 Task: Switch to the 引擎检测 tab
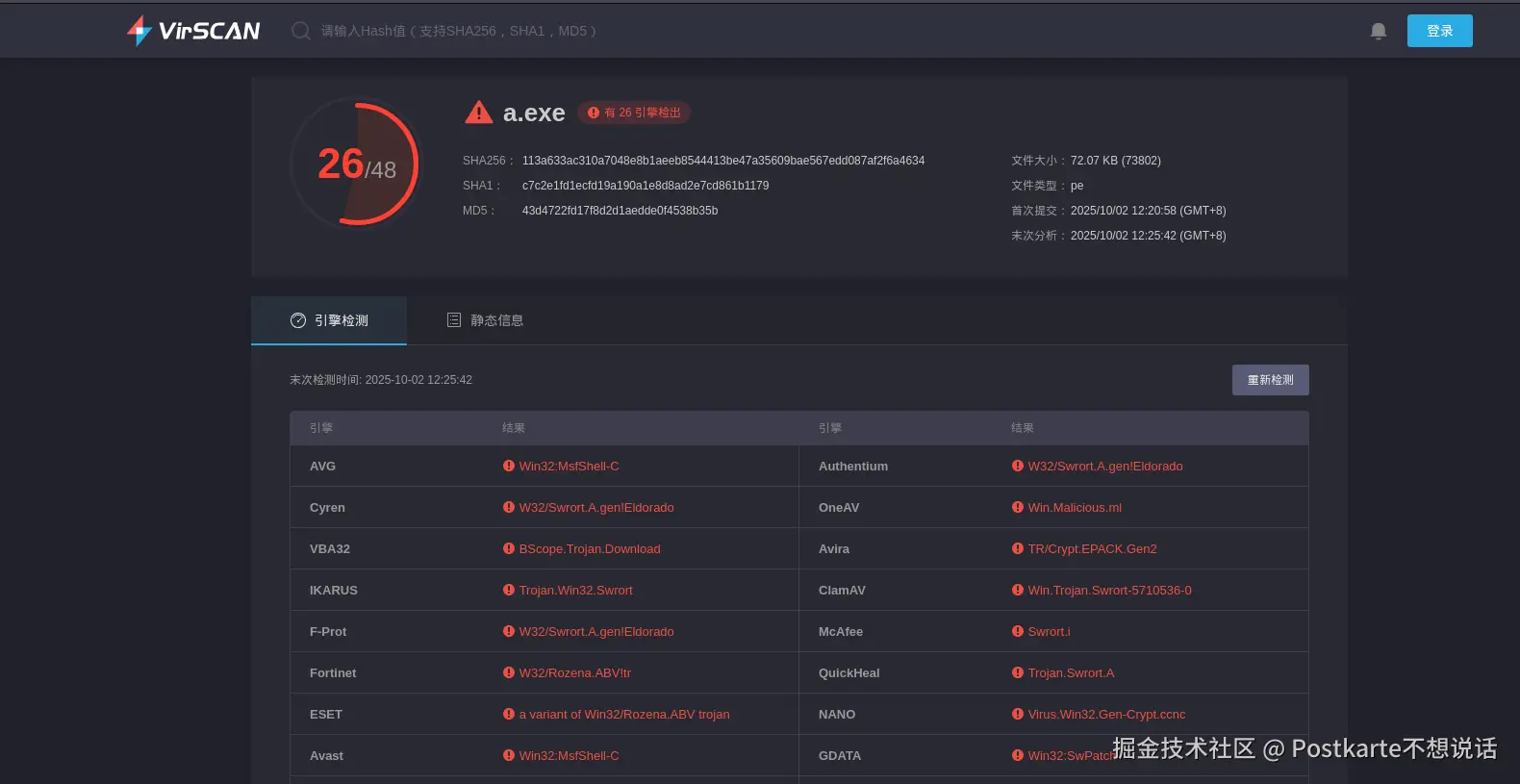click(x=329, y=320)
